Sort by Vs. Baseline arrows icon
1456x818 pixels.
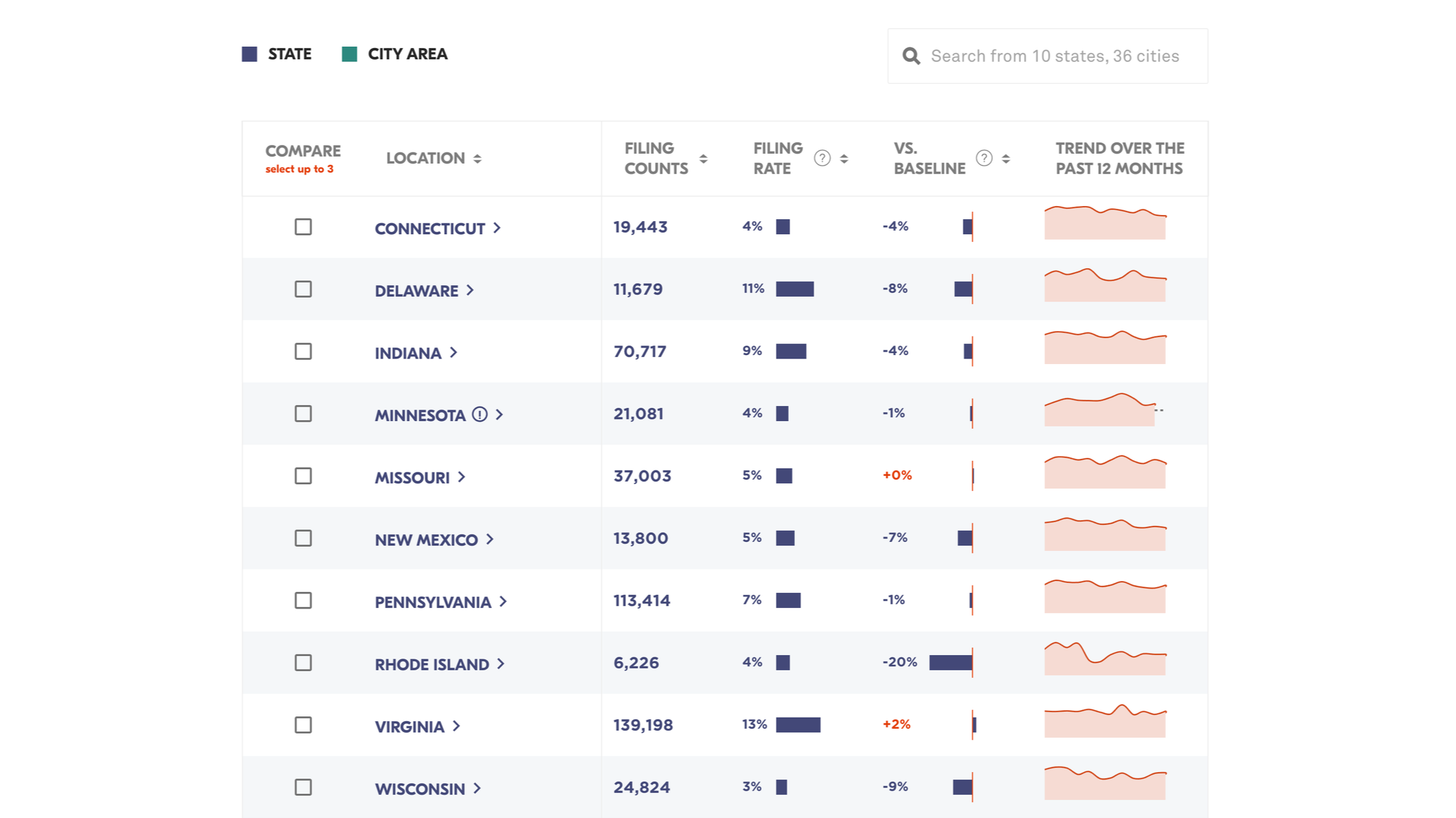1006,159
